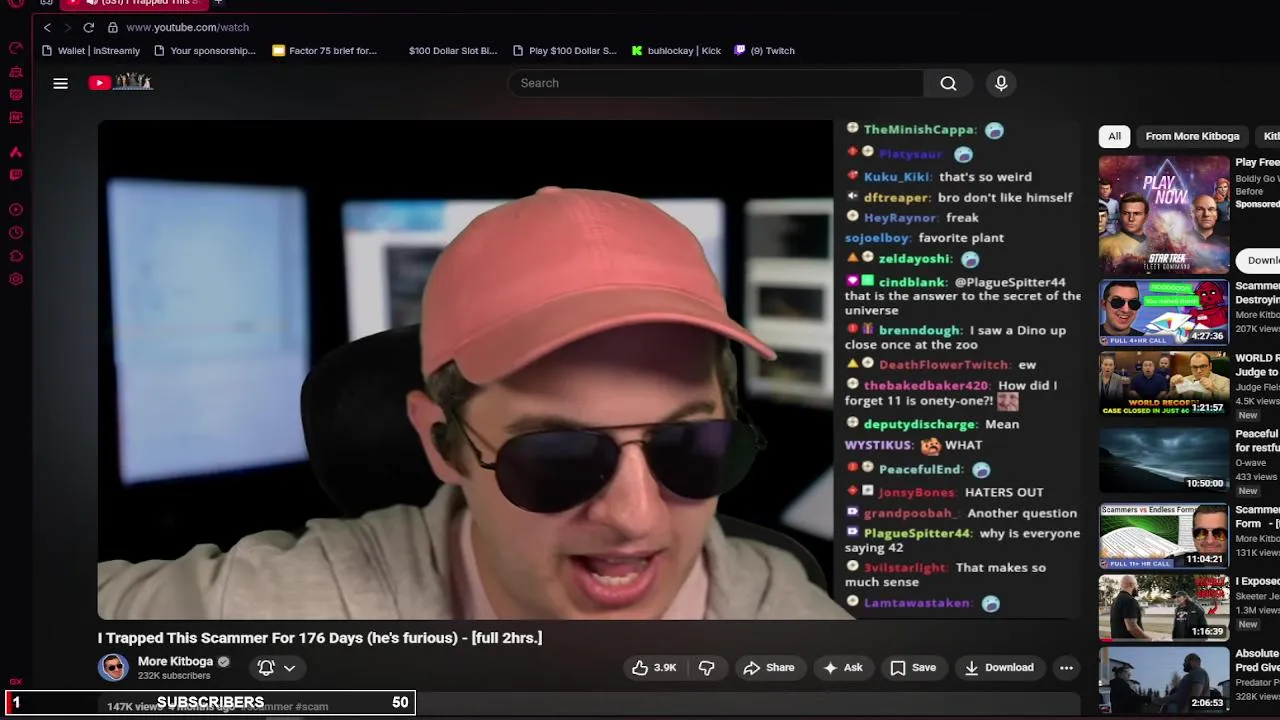Go forward with the browser forward arrow
Viewport: 1280px width, 720px height.
67,27
